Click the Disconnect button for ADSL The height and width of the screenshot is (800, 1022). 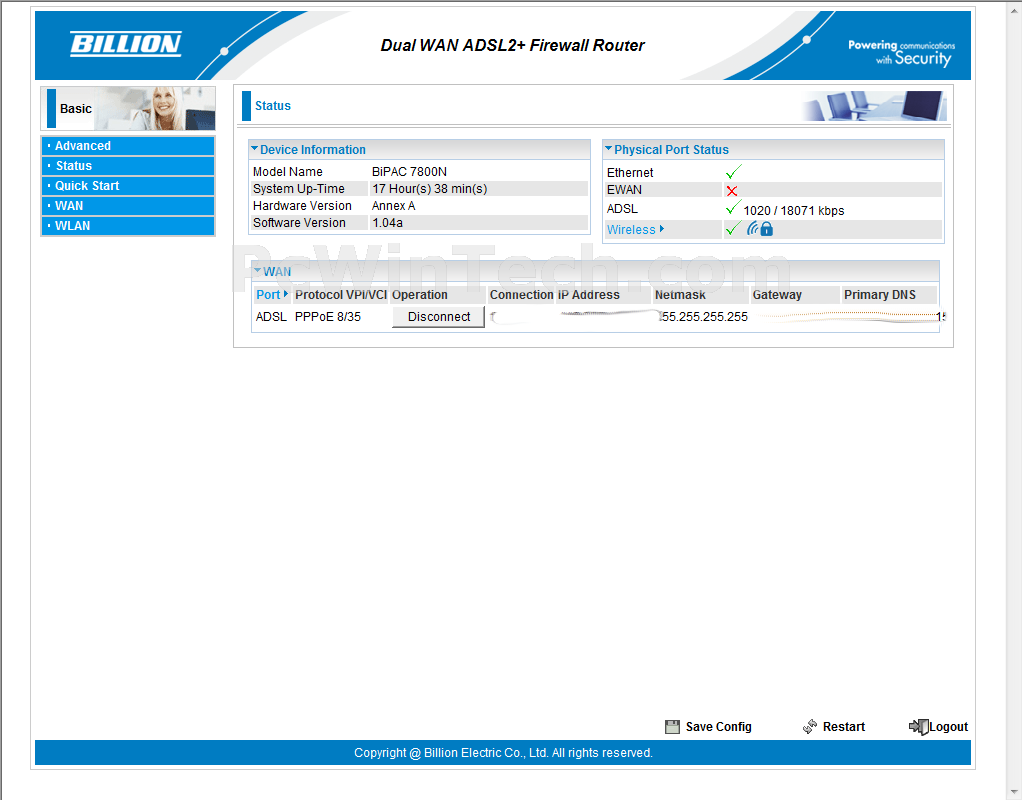point(438,317)
